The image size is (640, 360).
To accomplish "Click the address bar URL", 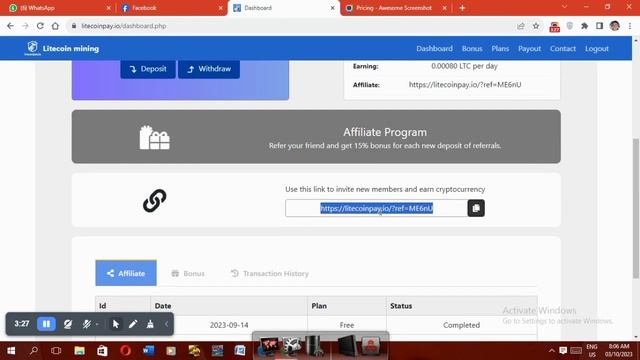I will pyautogui.click(x=124, y=26).
